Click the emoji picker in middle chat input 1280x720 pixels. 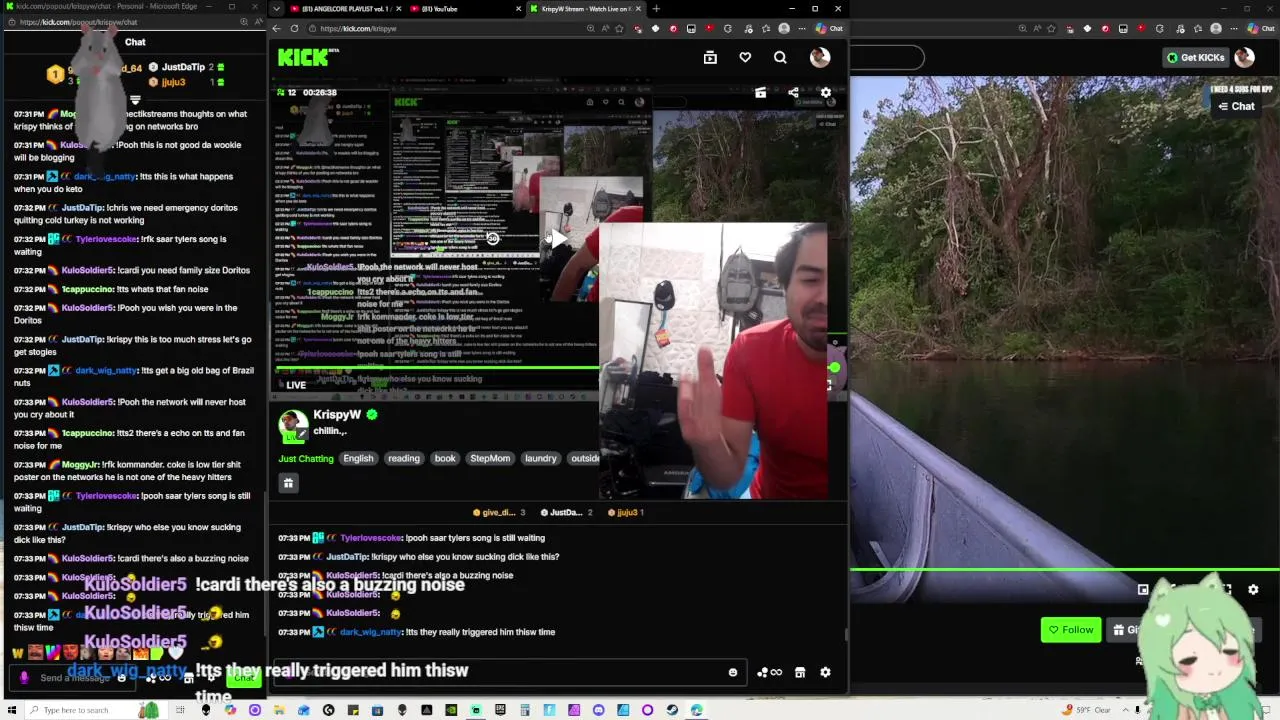pos(733,672)
